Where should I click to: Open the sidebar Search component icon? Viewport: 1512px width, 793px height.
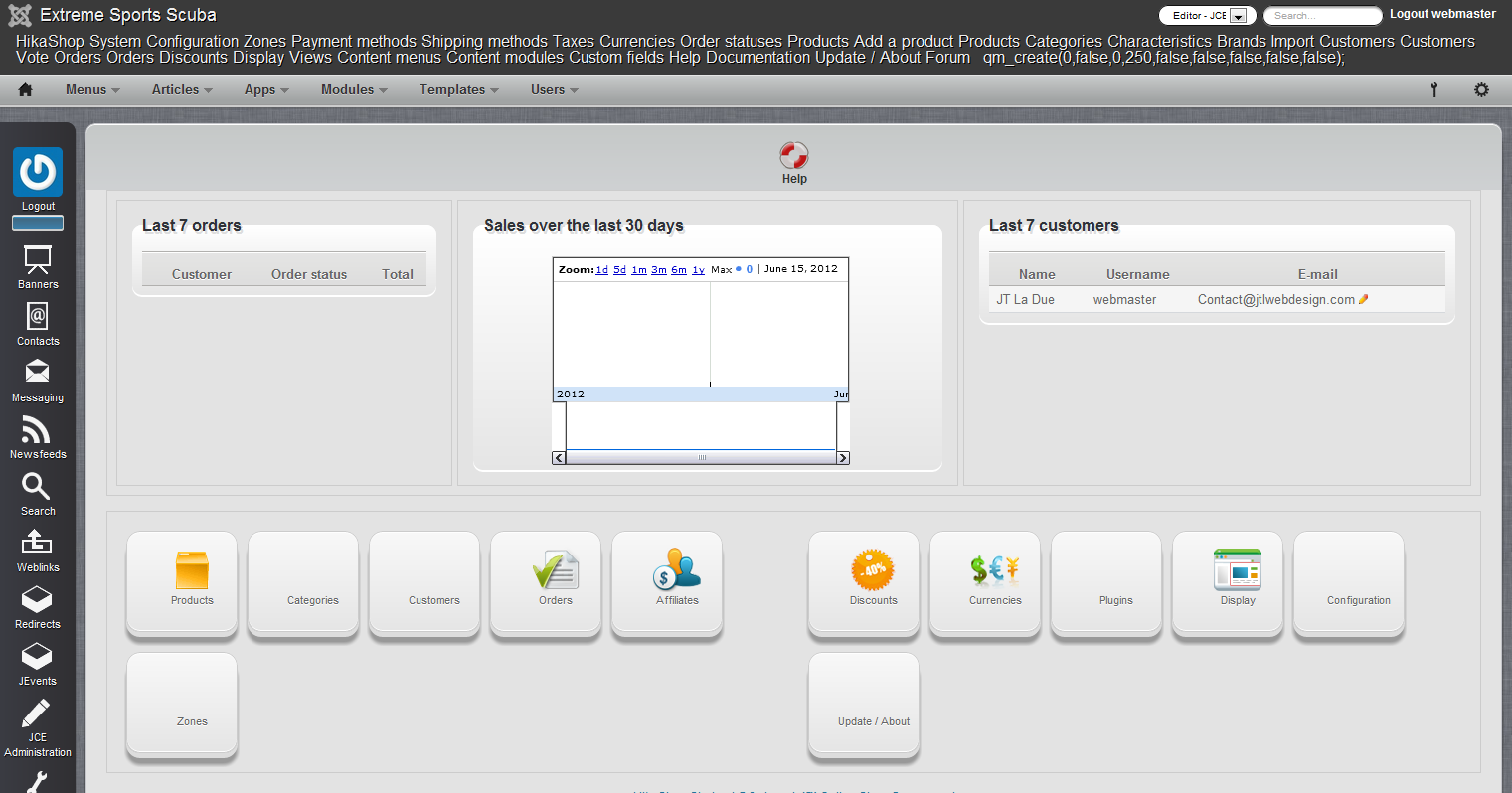(38, 494)
